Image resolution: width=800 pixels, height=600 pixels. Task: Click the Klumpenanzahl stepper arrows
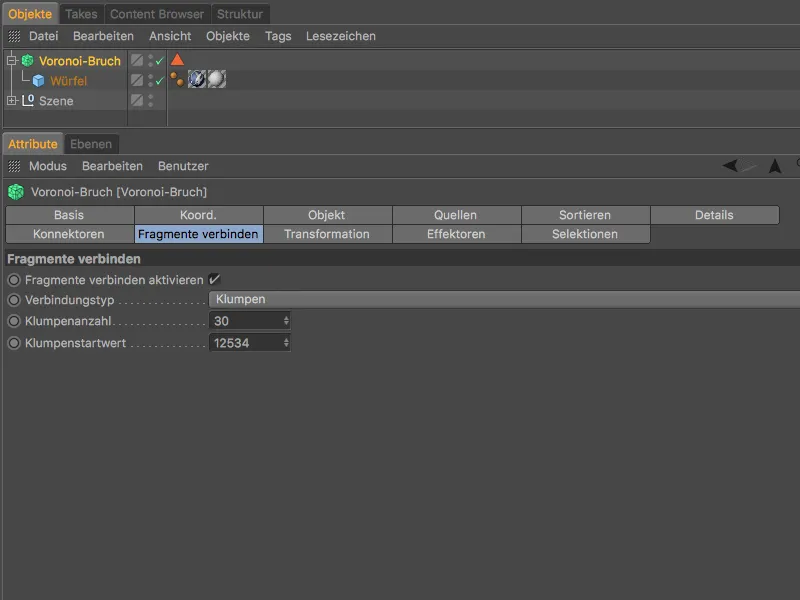[x=286, y=321]
